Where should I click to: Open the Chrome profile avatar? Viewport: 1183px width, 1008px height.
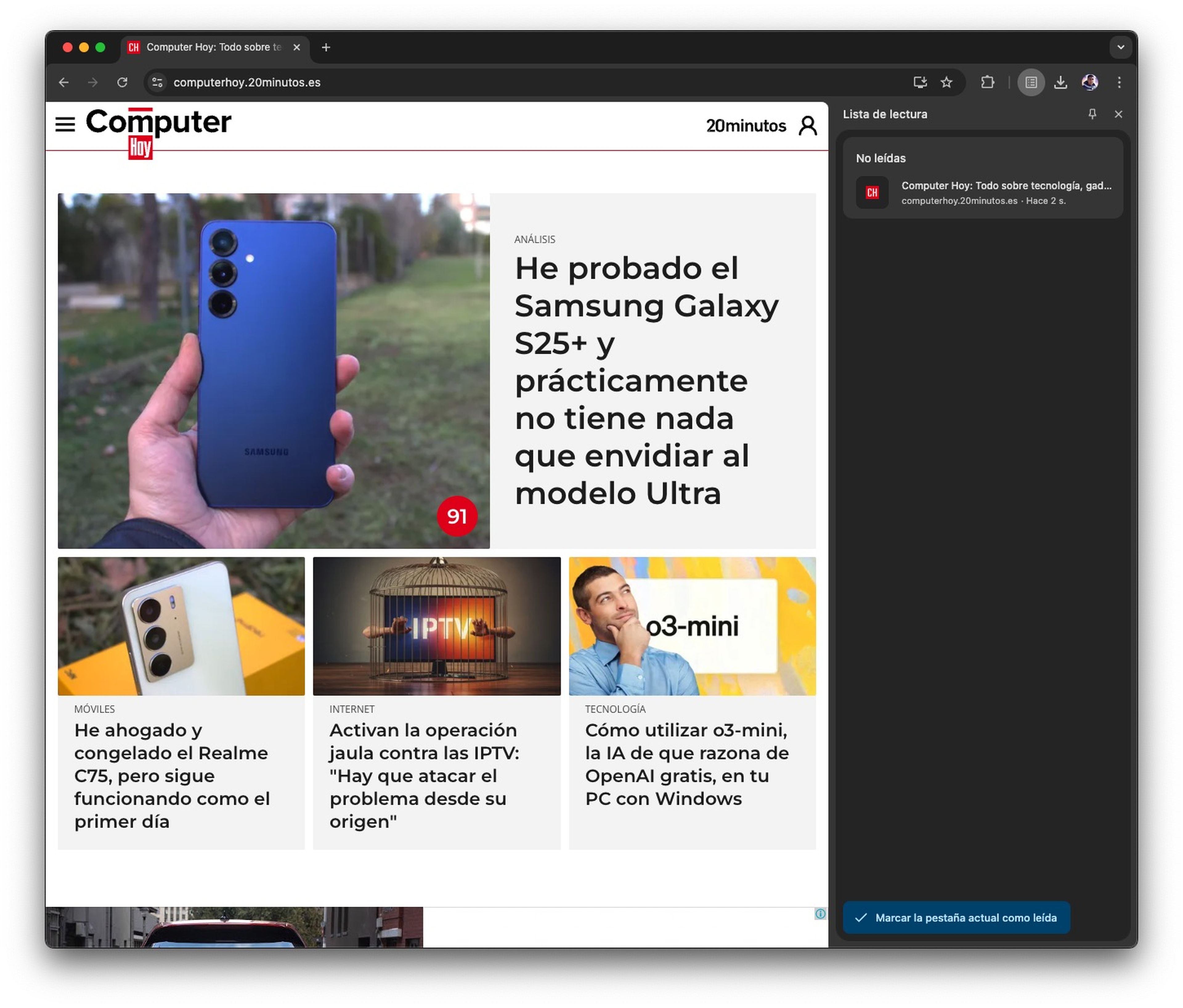1090,82
